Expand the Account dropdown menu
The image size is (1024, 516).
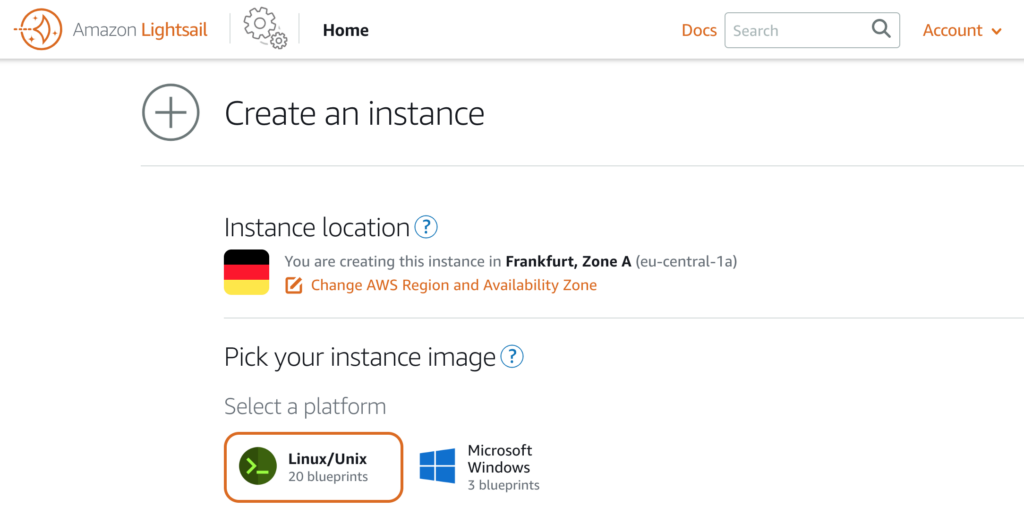[x=961, y=30]
